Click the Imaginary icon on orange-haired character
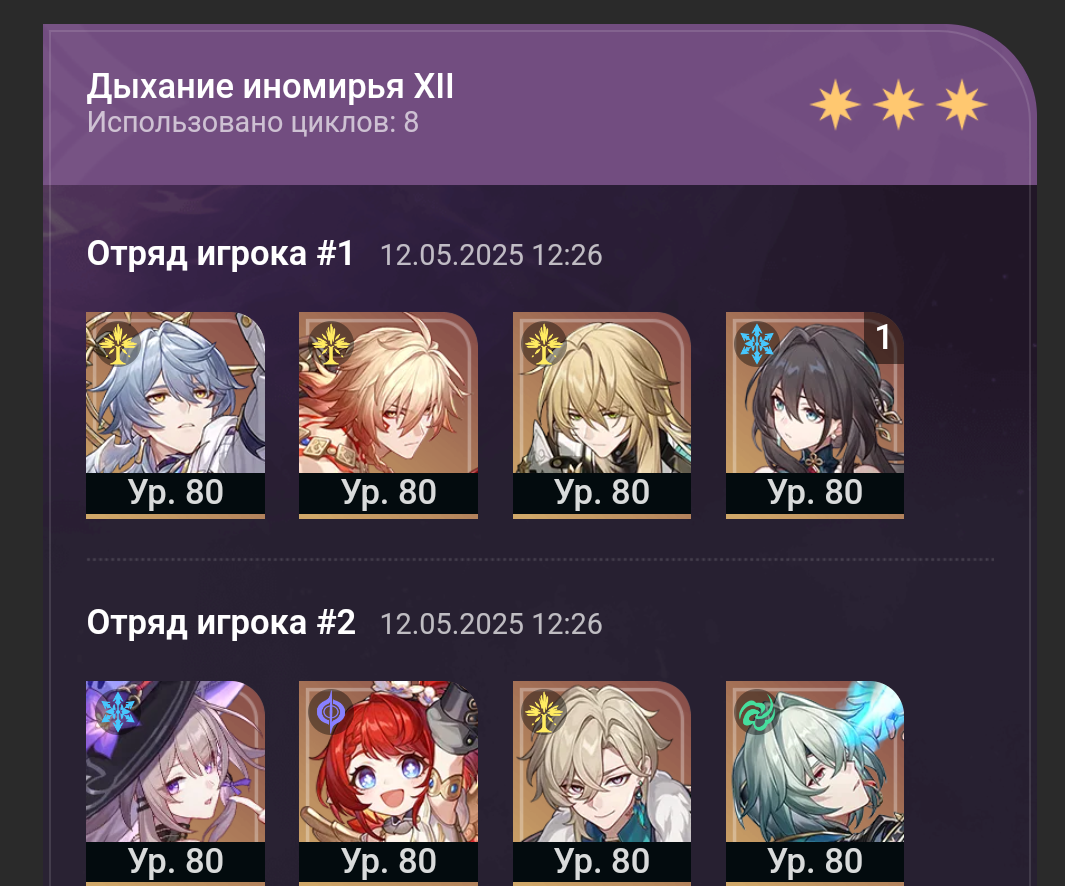Image resolution: width=1065 pixels, height=886 pixels. [x=331, y=344]
